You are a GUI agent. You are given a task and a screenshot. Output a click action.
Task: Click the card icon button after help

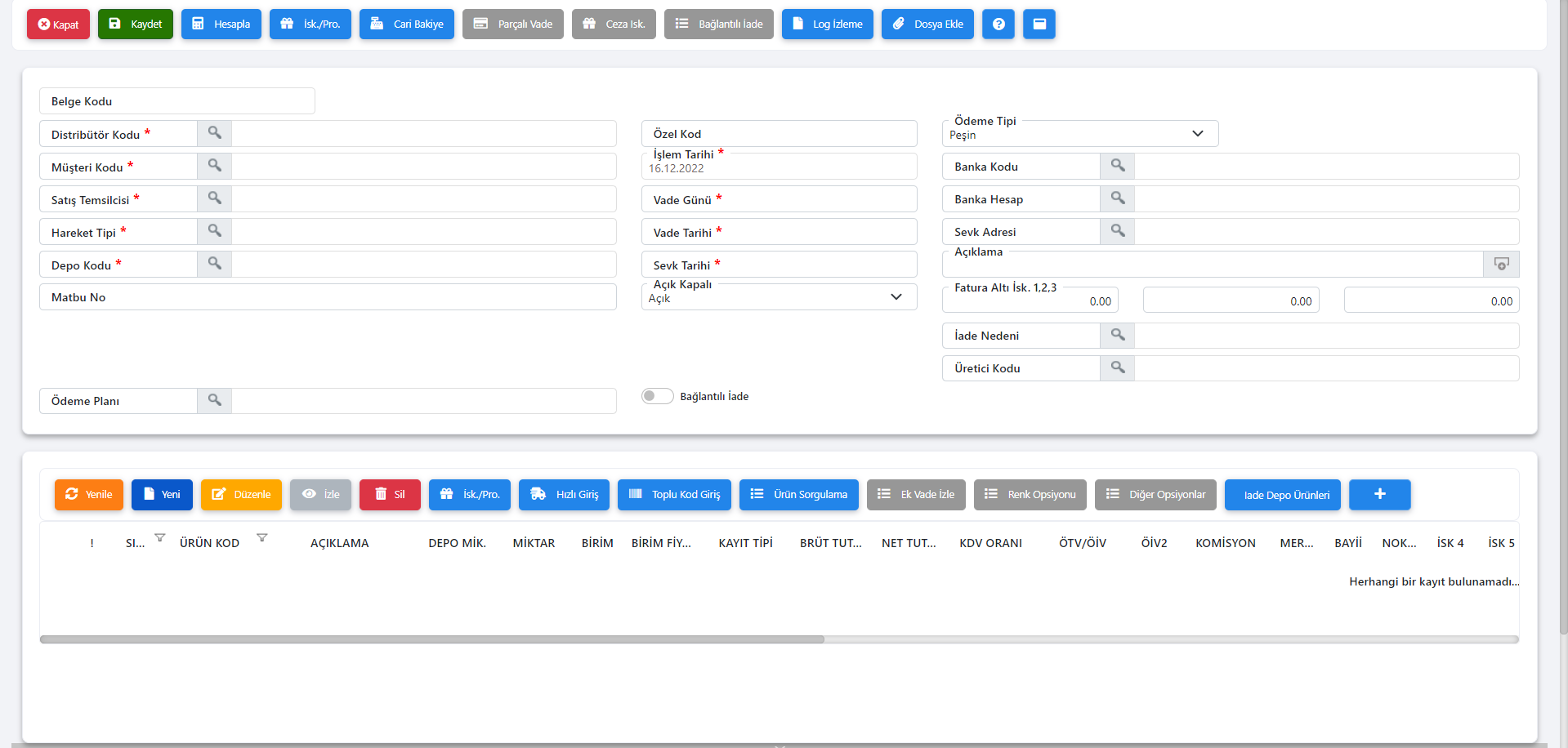click(1039, 24)
